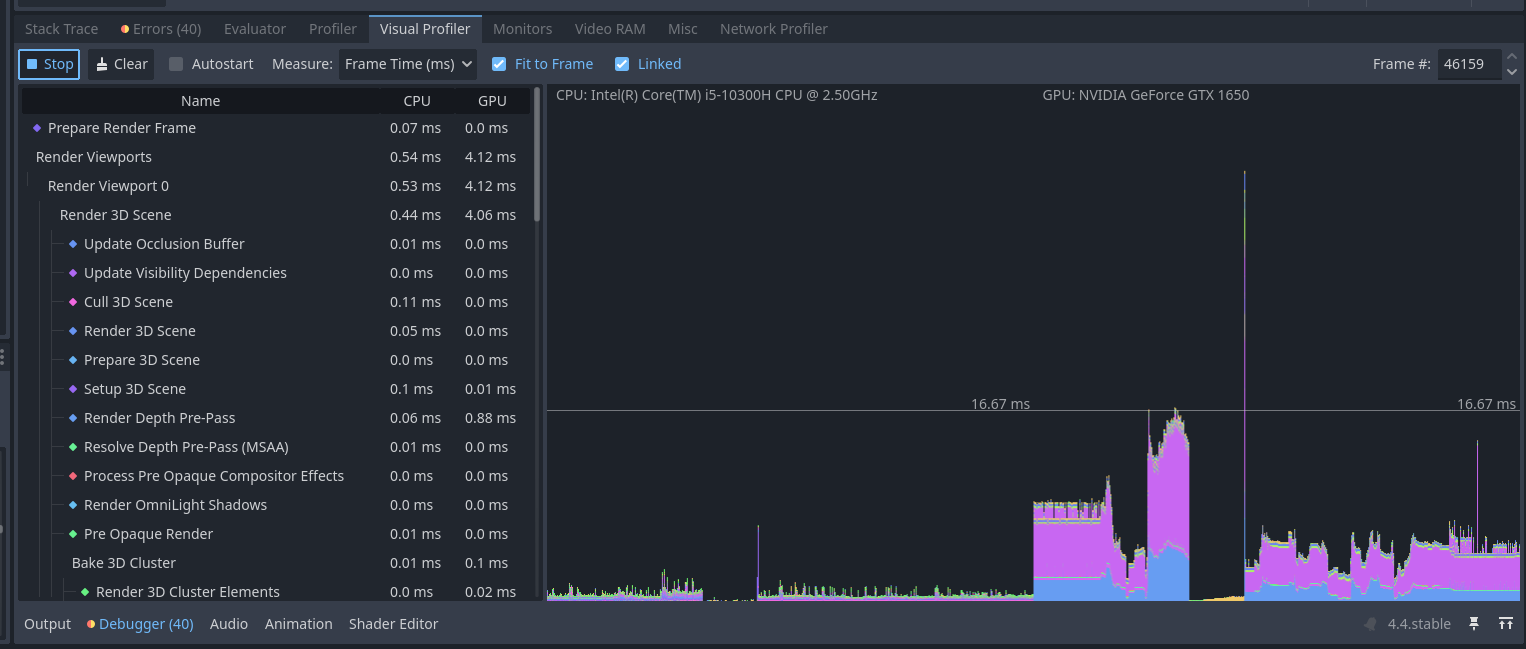Click the red diamond beside Process Pre Opaque Compositor Effects
Image resolution: width=1526 pixels, height=649 pixels.
coord(73,476)
